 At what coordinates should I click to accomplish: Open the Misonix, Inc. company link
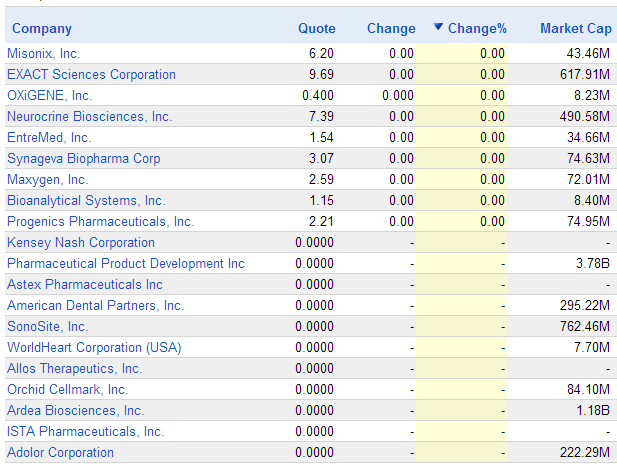click(x=44, y=54)
